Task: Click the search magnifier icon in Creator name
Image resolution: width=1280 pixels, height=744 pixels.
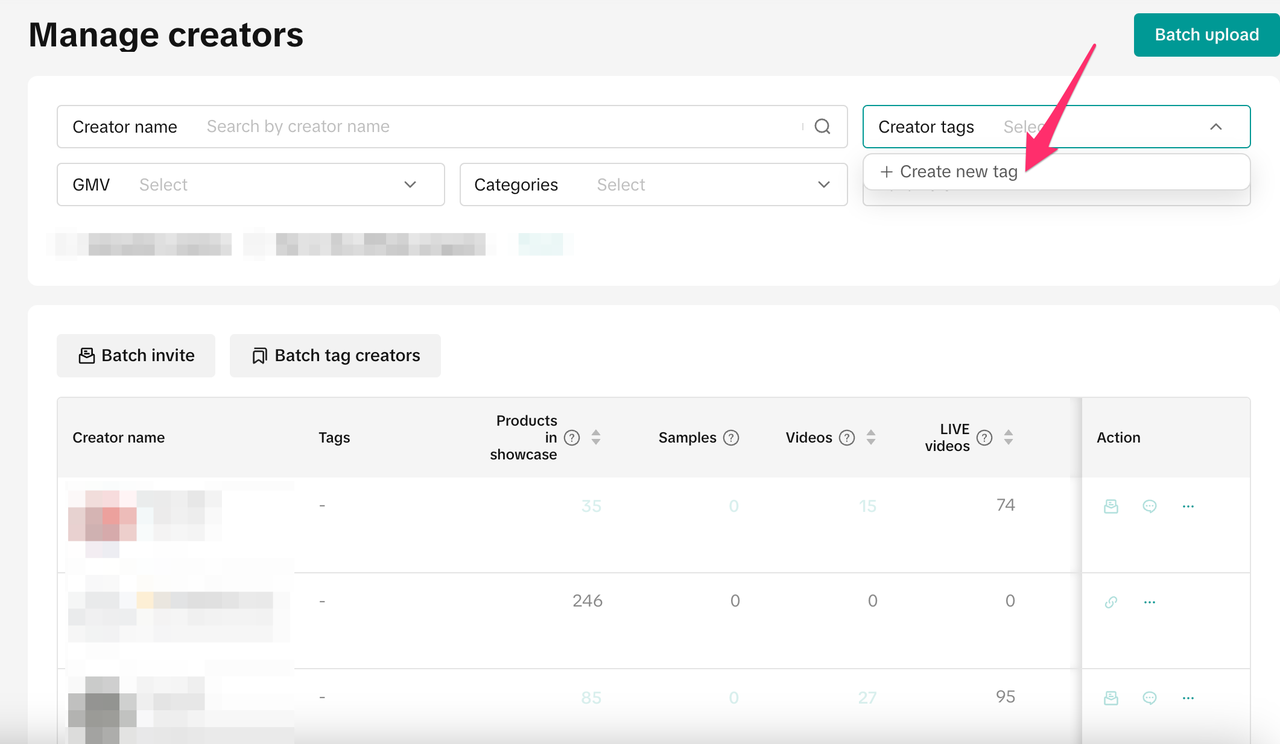Action: pyautogui.click(x=822, y=127)
